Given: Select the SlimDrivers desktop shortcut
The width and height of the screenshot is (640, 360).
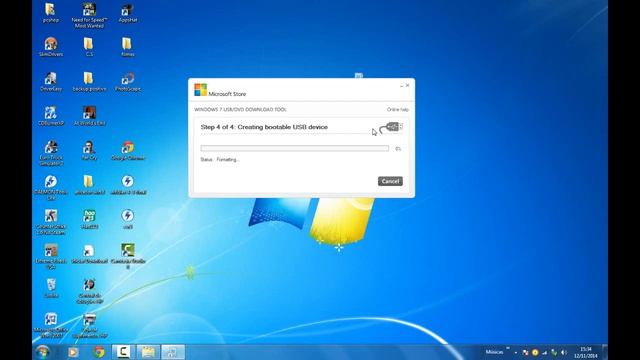Looking at the screenshot, I should [x=51, y=46].
